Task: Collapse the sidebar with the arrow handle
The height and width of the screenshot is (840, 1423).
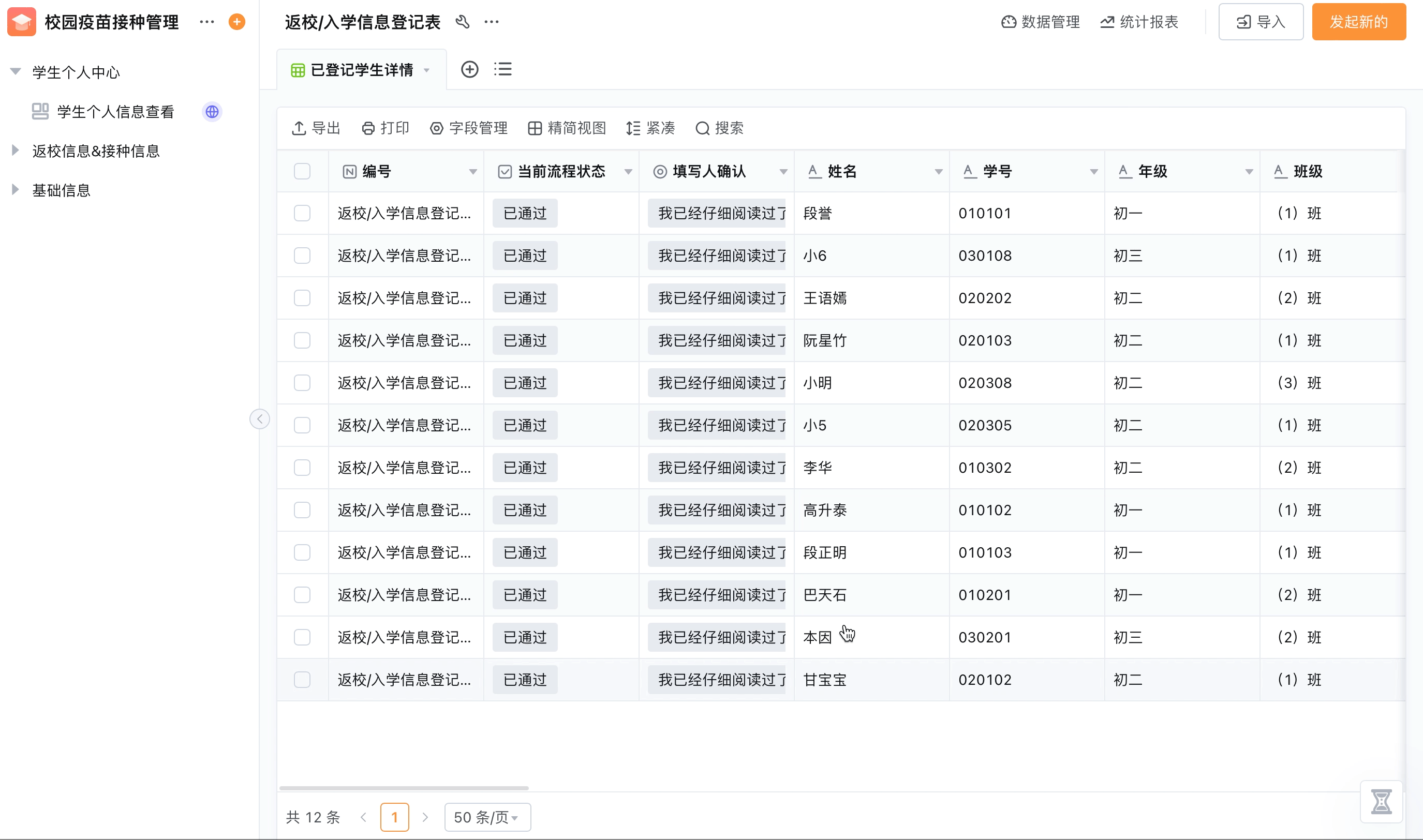Action: [x=259, y=419]
